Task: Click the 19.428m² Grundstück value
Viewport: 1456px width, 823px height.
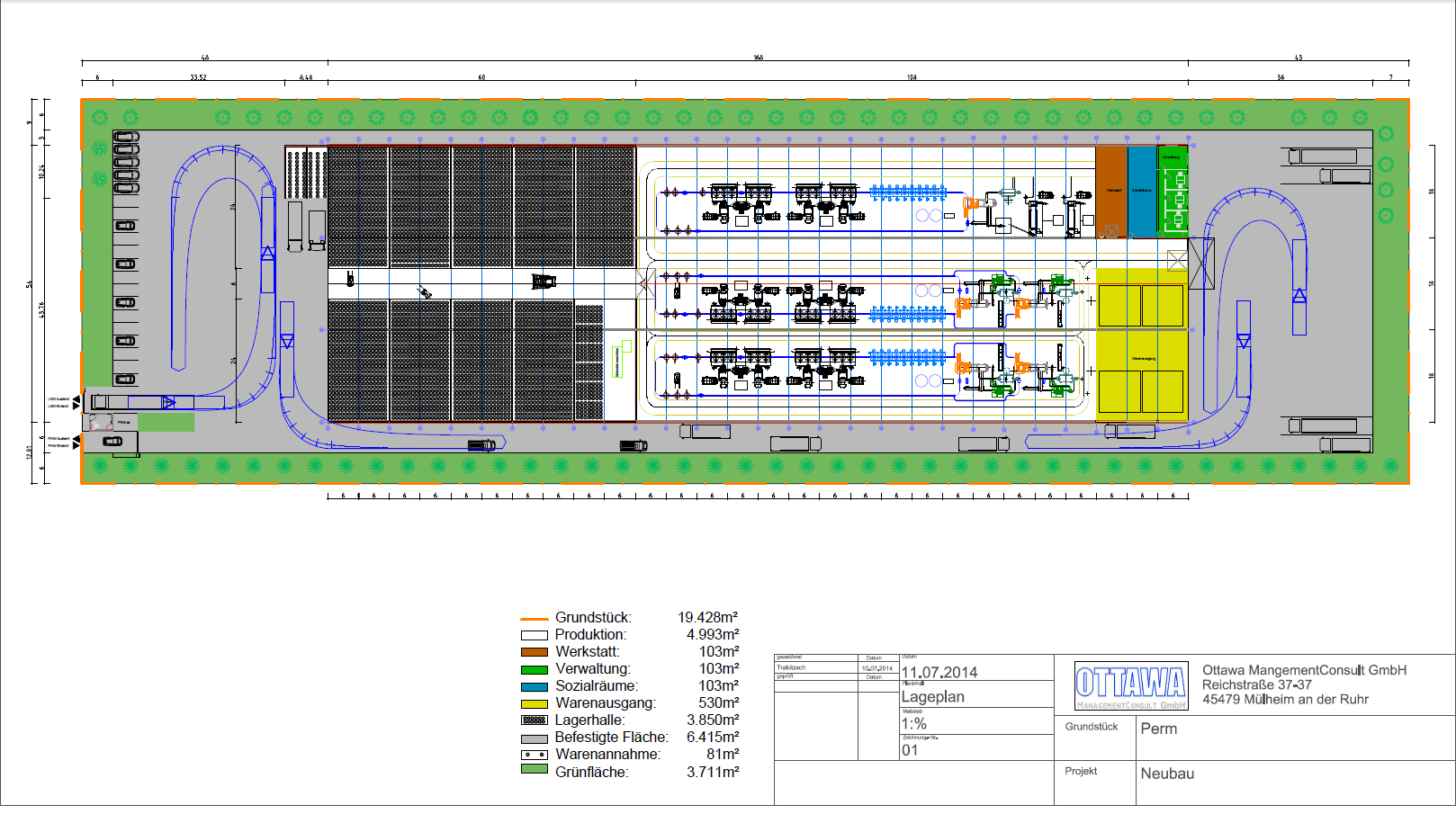Action: (x=708, y=618)
